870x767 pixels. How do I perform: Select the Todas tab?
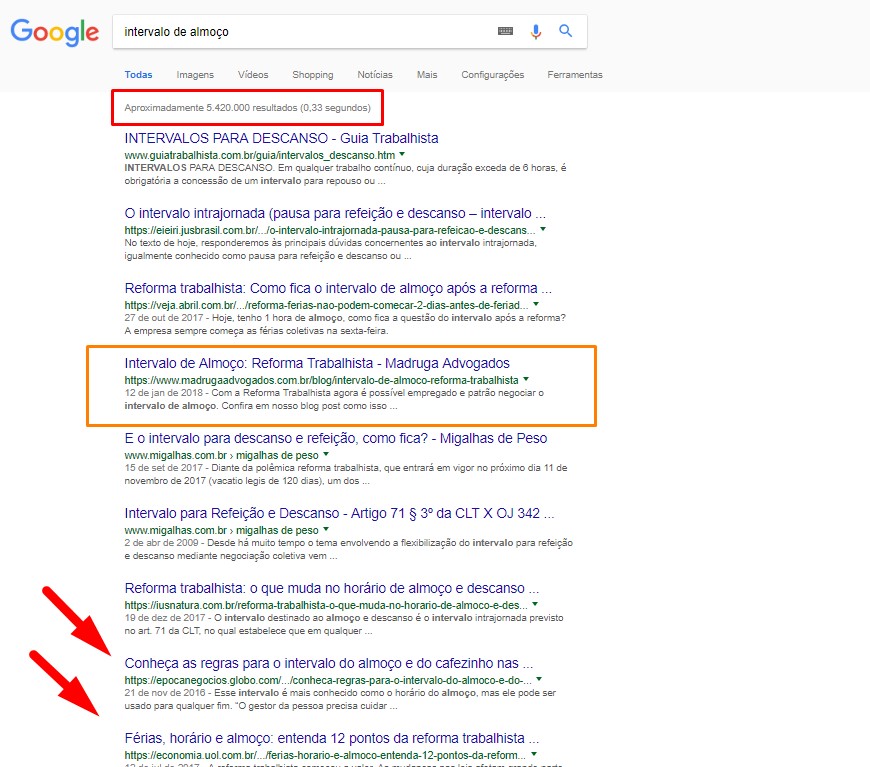click(x=138, y=74)
